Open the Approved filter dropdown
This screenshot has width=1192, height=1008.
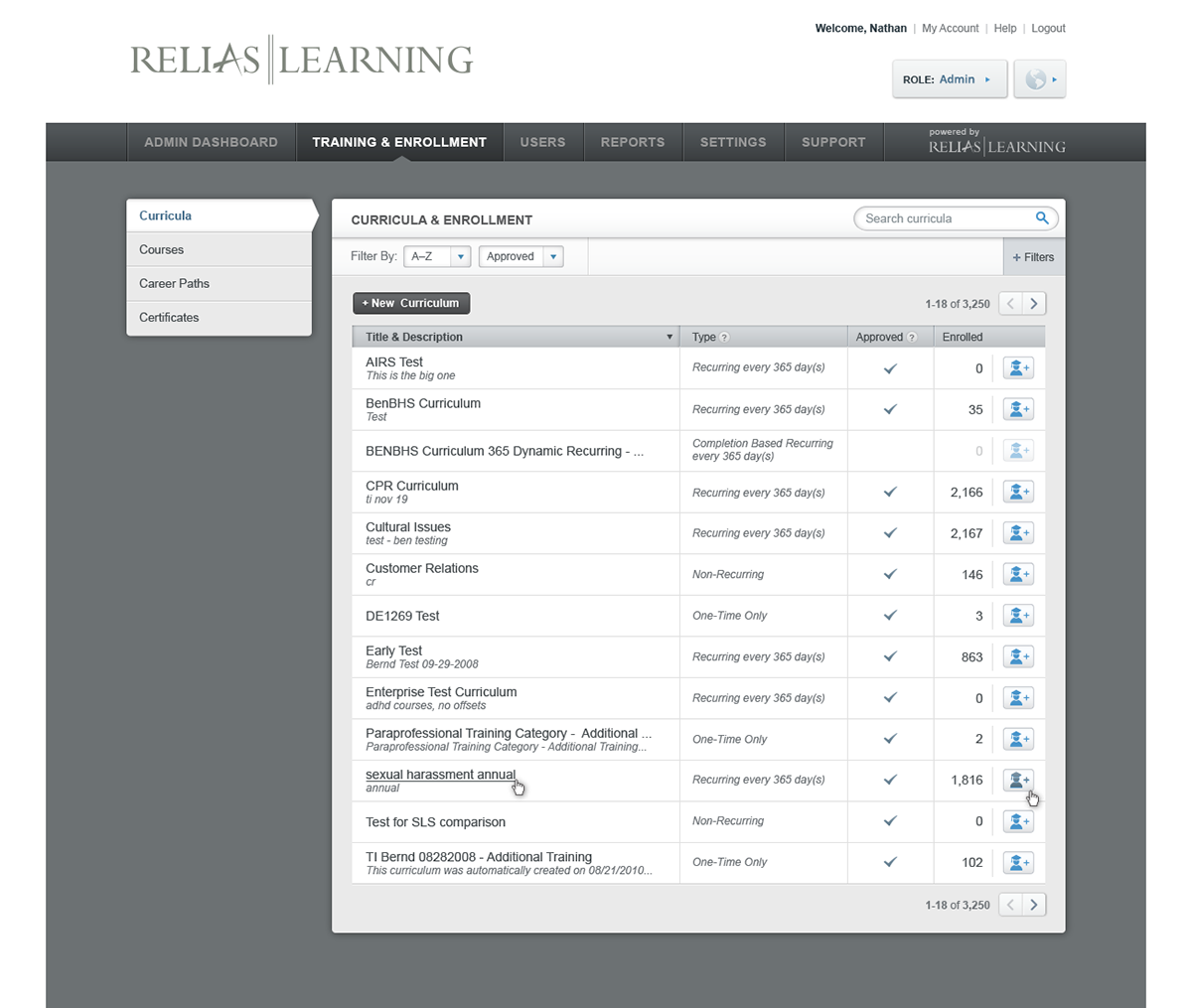(521, 256)
